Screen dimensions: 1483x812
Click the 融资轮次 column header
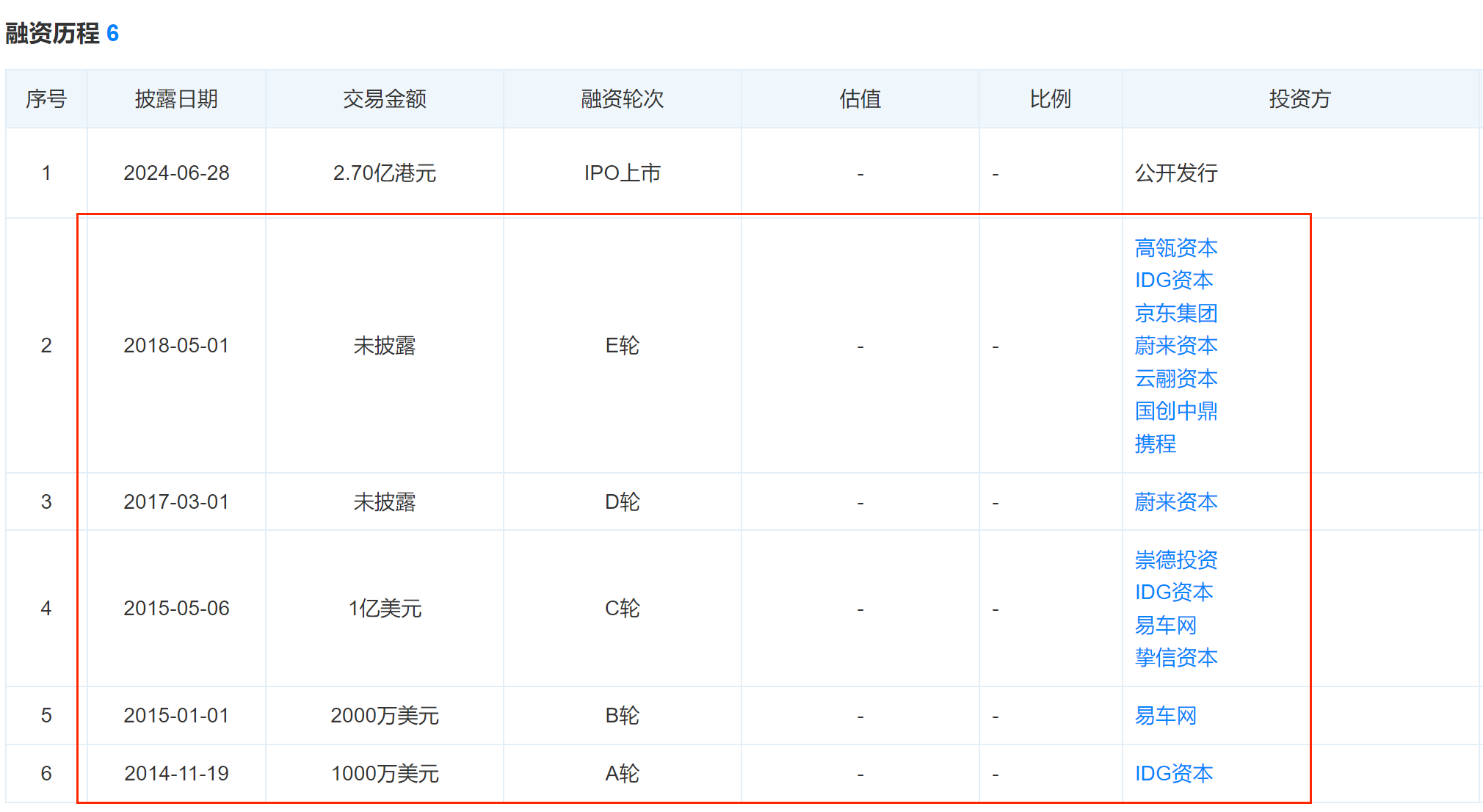pos(623,99)
